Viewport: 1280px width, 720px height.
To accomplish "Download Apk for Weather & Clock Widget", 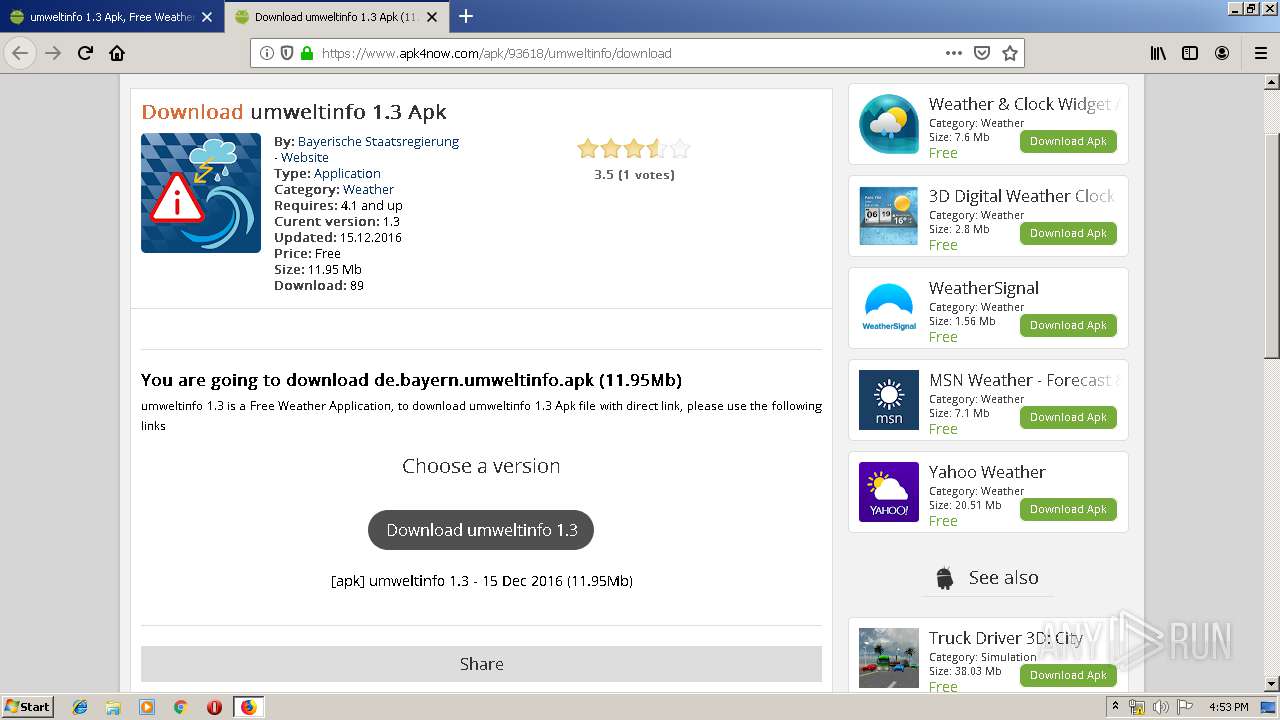I will coord(1068,142).
